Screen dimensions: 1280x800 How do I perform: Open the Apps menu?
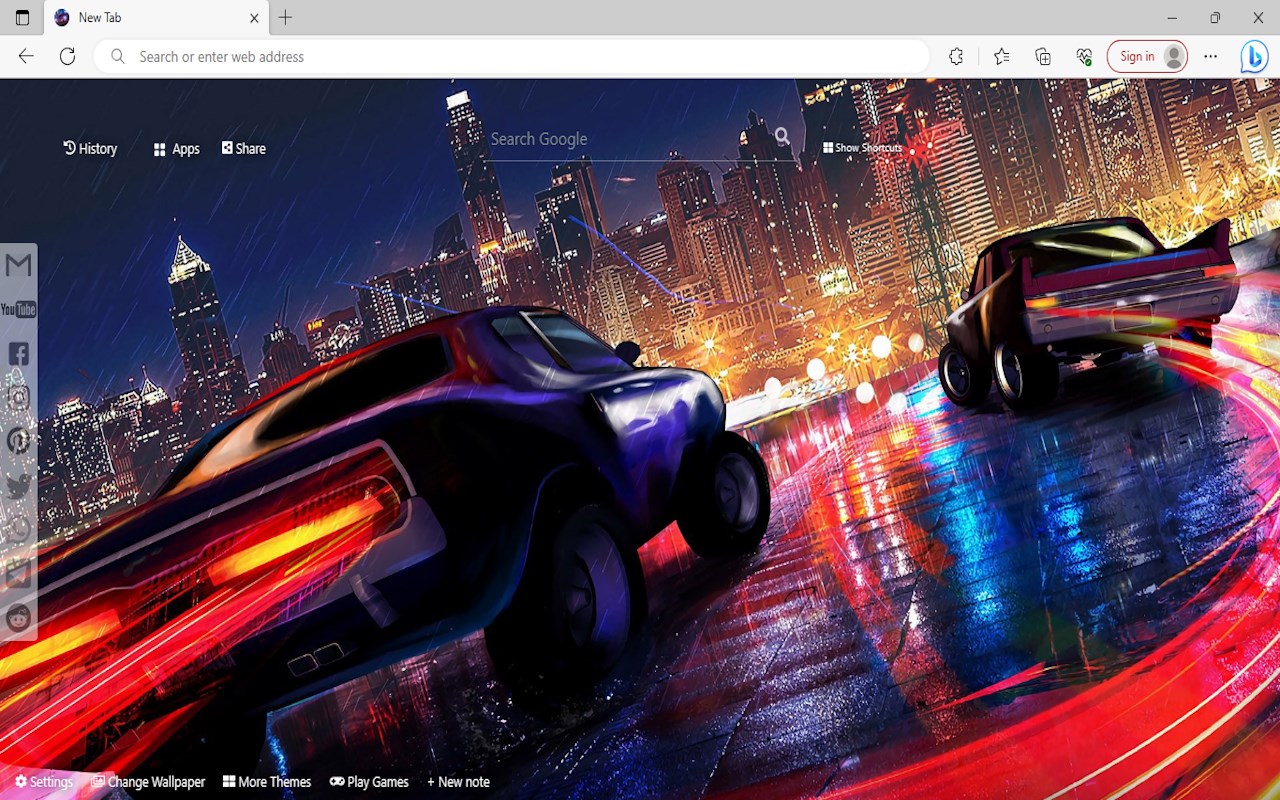click(x=176, y=149)
